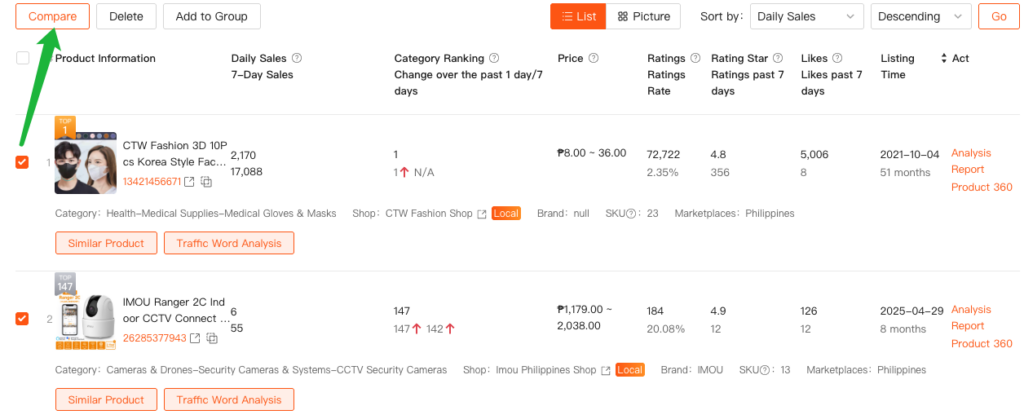Switch to the Picture view tab
The image size is (1024, 419).
point(644,16)
